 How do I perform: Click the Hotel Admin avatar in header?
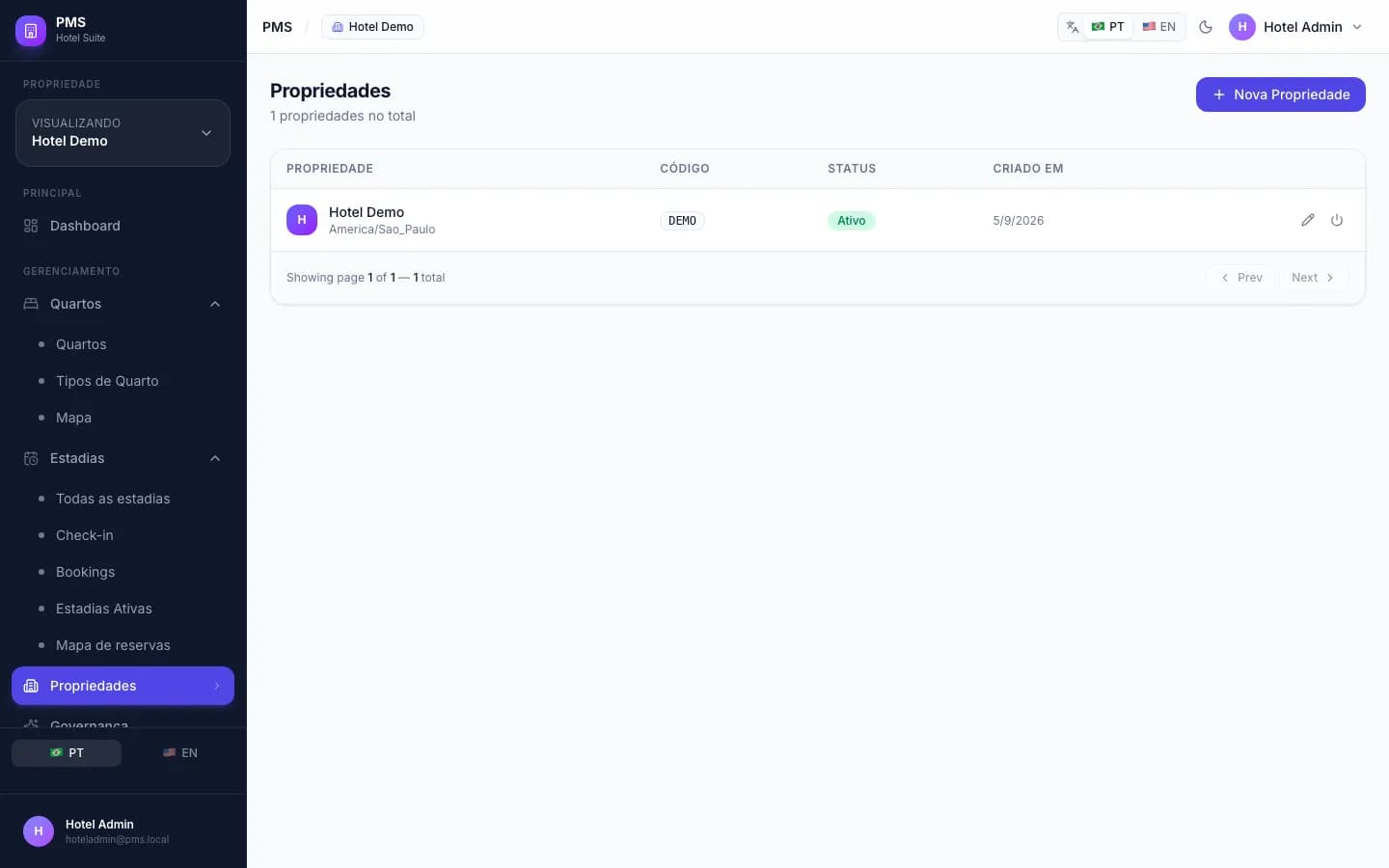(1242, 27)
